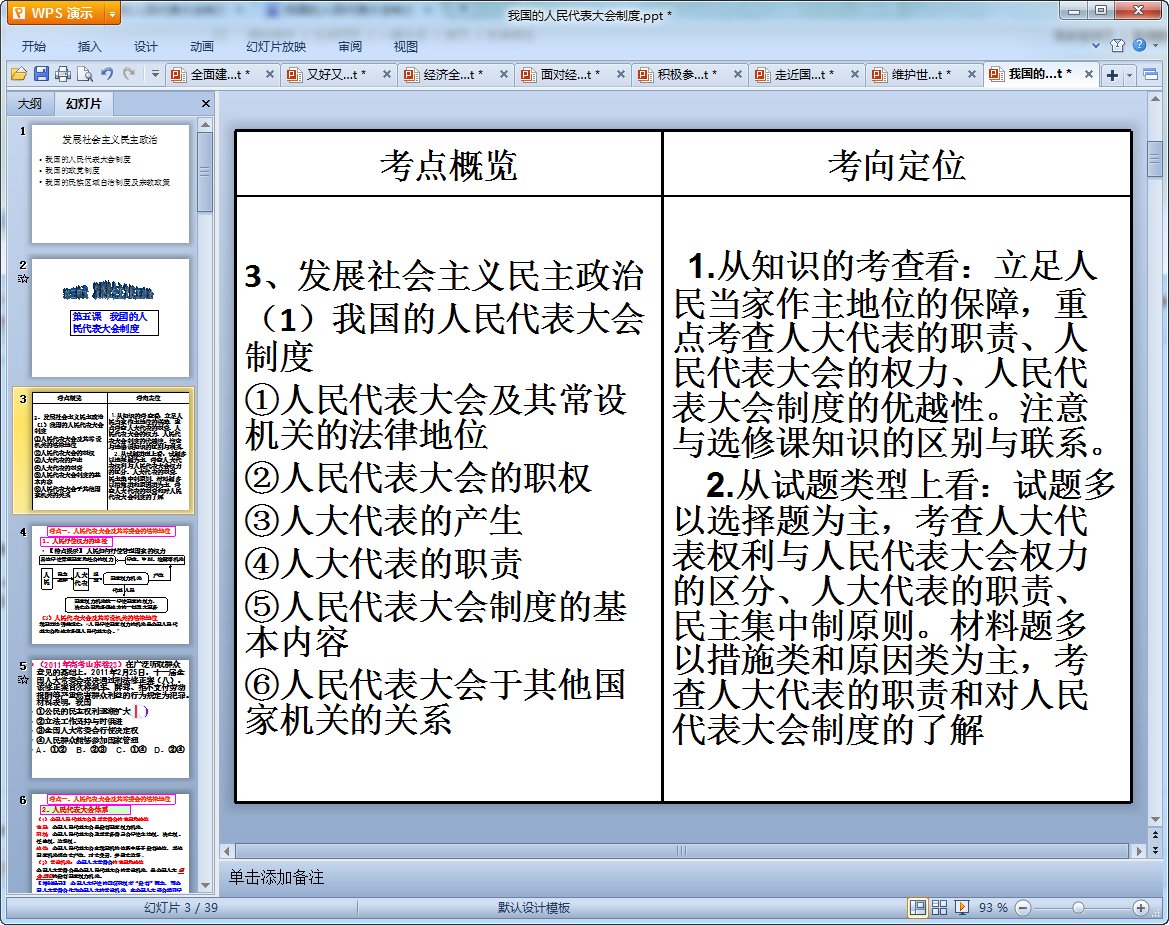This screenshot has width=1169, height=925.
Task: Select slide 6 thumbnail
Action: tap(110, 843)
